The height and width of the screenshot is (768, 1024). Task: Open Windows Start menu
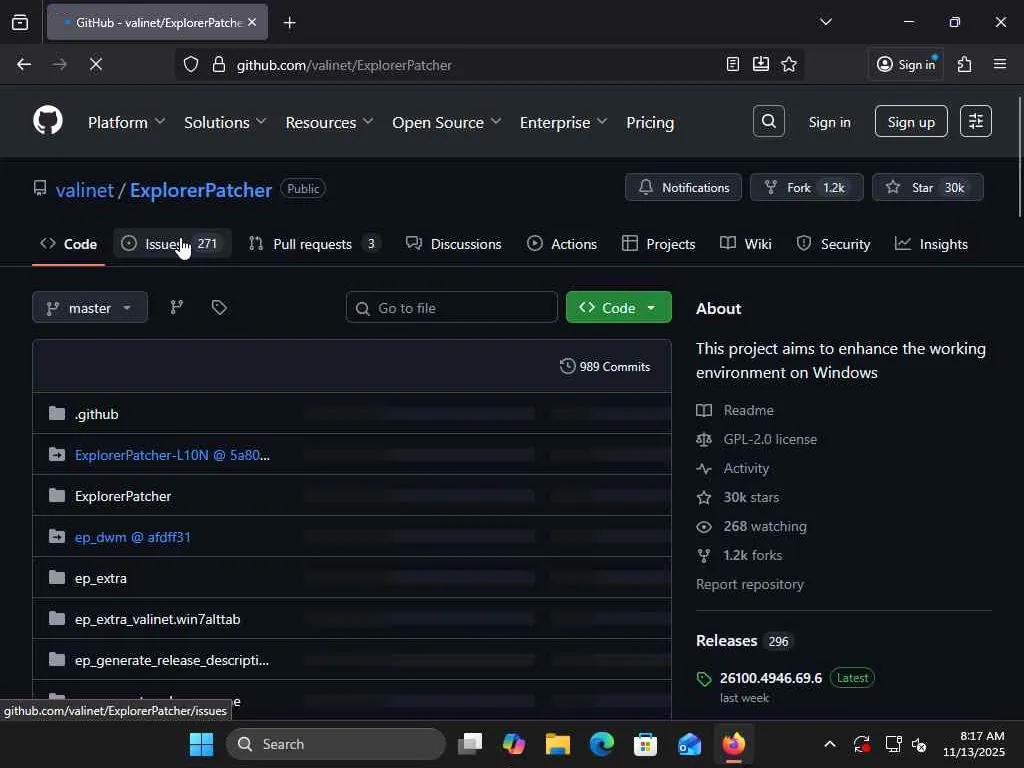point(201,744)
